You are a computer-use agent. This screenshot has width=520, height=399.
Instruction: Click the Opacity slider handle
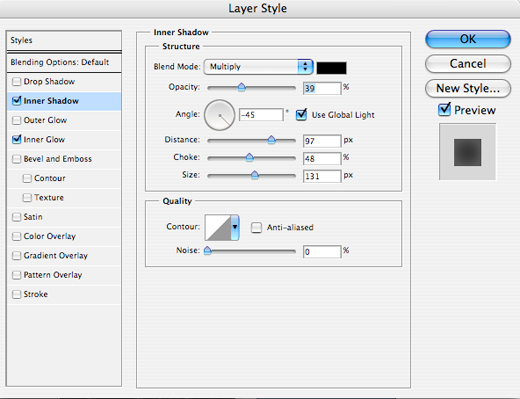pos(242,87)
